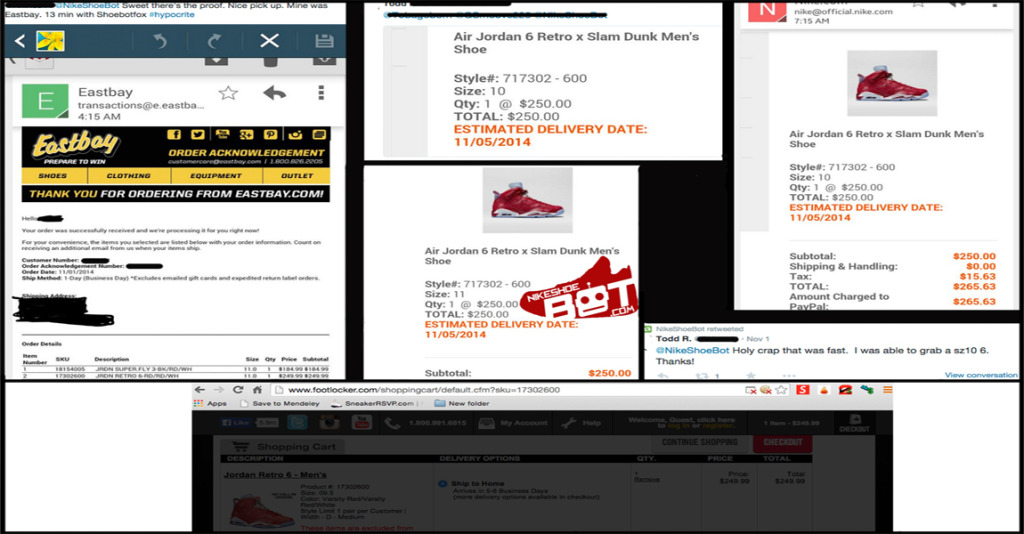Viewport: 1024px width, 534px height.
Task: Click the red CHECKOUT button
Action: tap(783, 442)
